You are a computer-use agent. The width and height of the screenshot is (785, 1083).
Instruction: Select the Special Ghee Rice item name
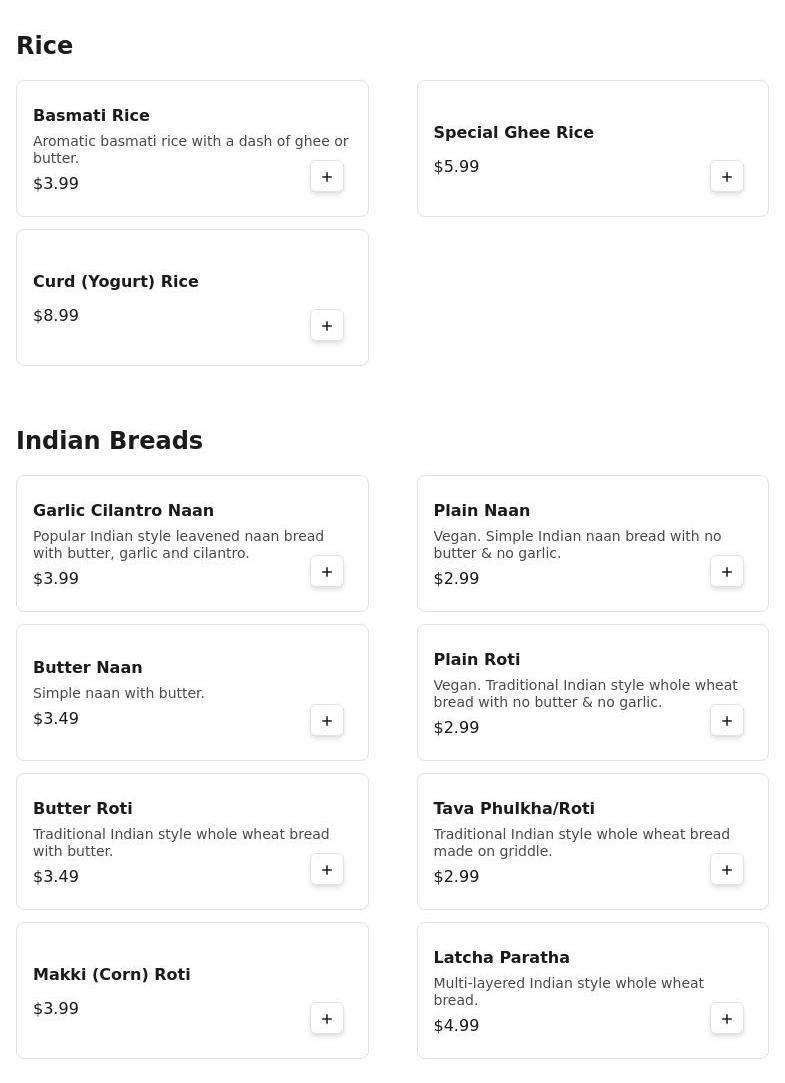point(513,133)
